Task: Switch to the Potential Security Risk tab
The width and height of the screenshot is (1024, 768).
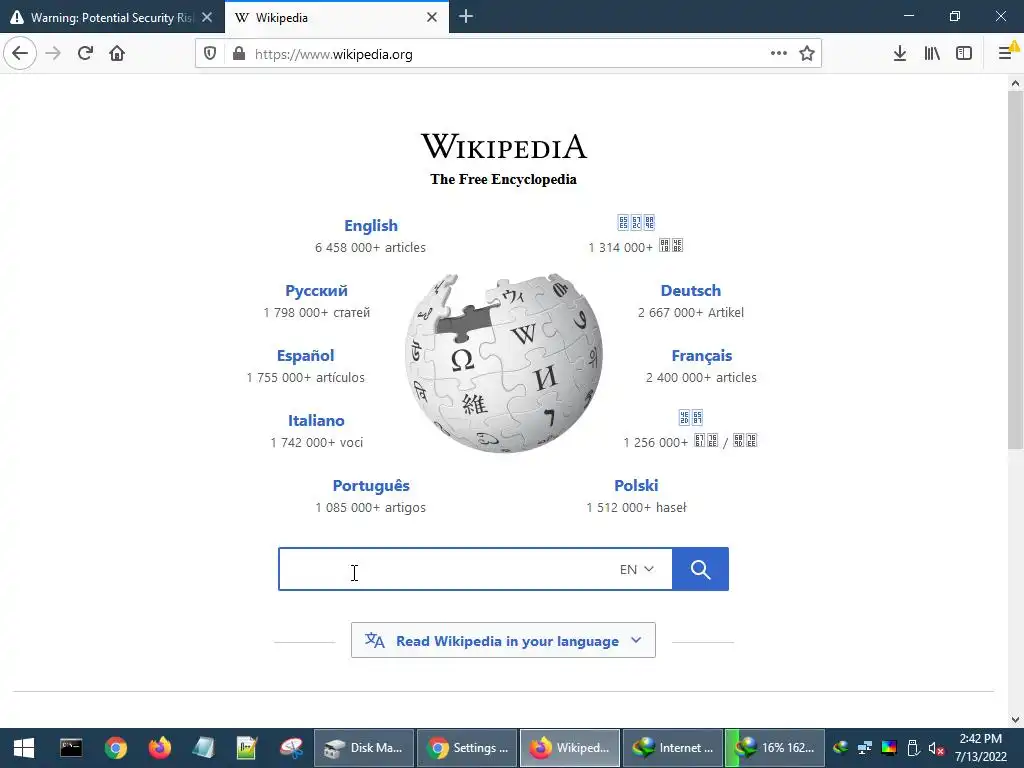Action: (x=112, y=17)
